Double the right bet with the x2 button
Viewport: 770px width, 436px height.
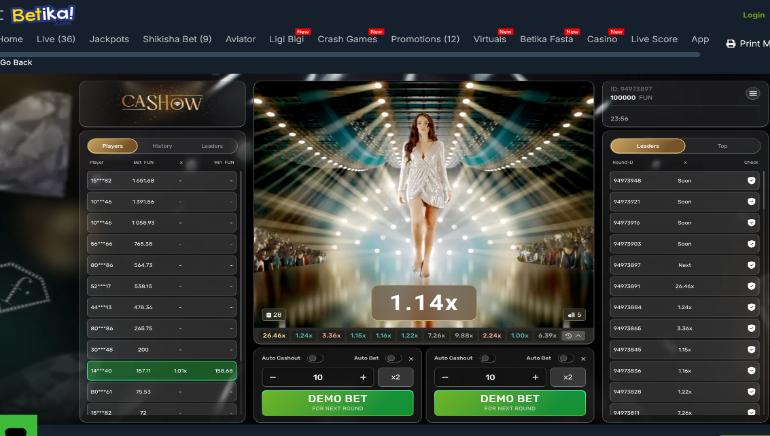pos(568,377)
